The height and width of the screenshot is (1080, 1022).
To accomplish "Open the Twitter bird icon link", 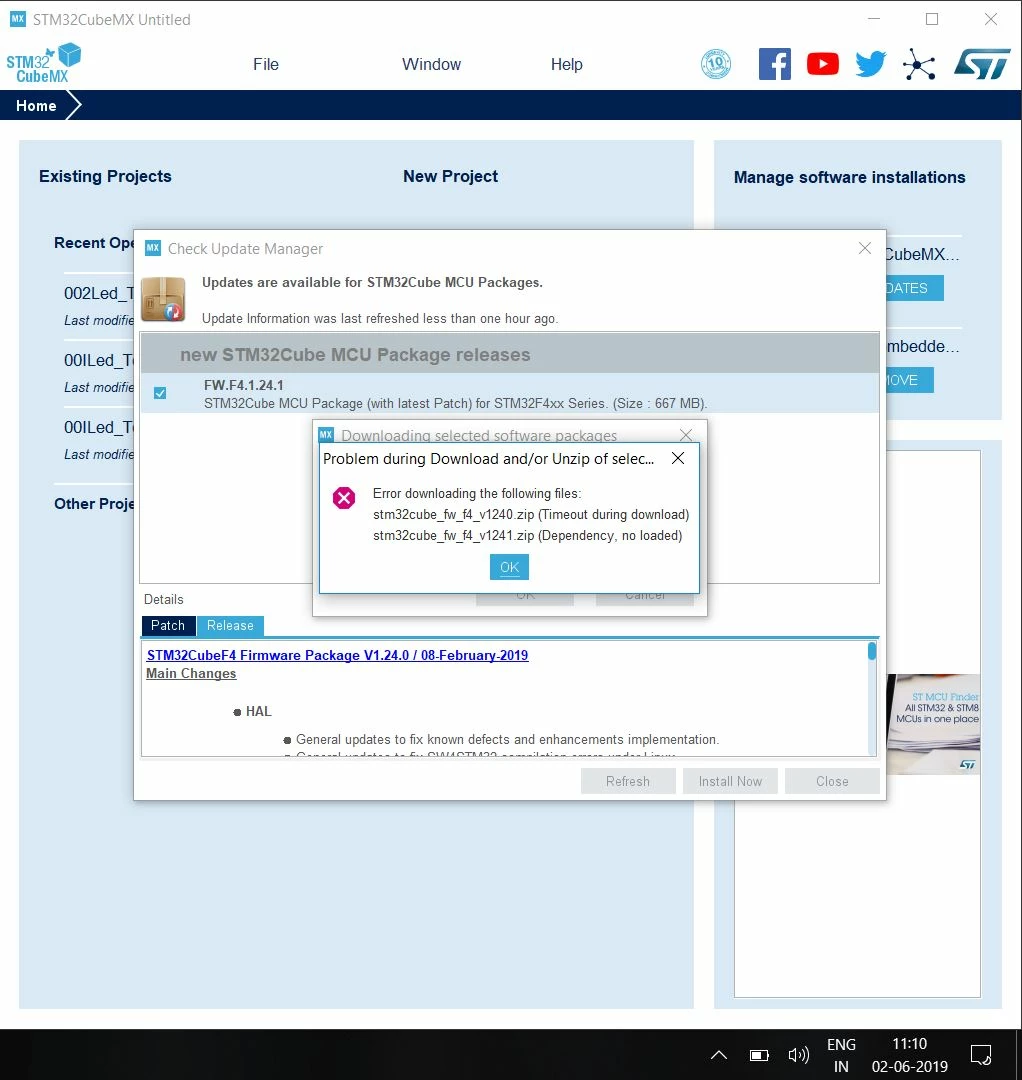I will click(x=870, y=64).
